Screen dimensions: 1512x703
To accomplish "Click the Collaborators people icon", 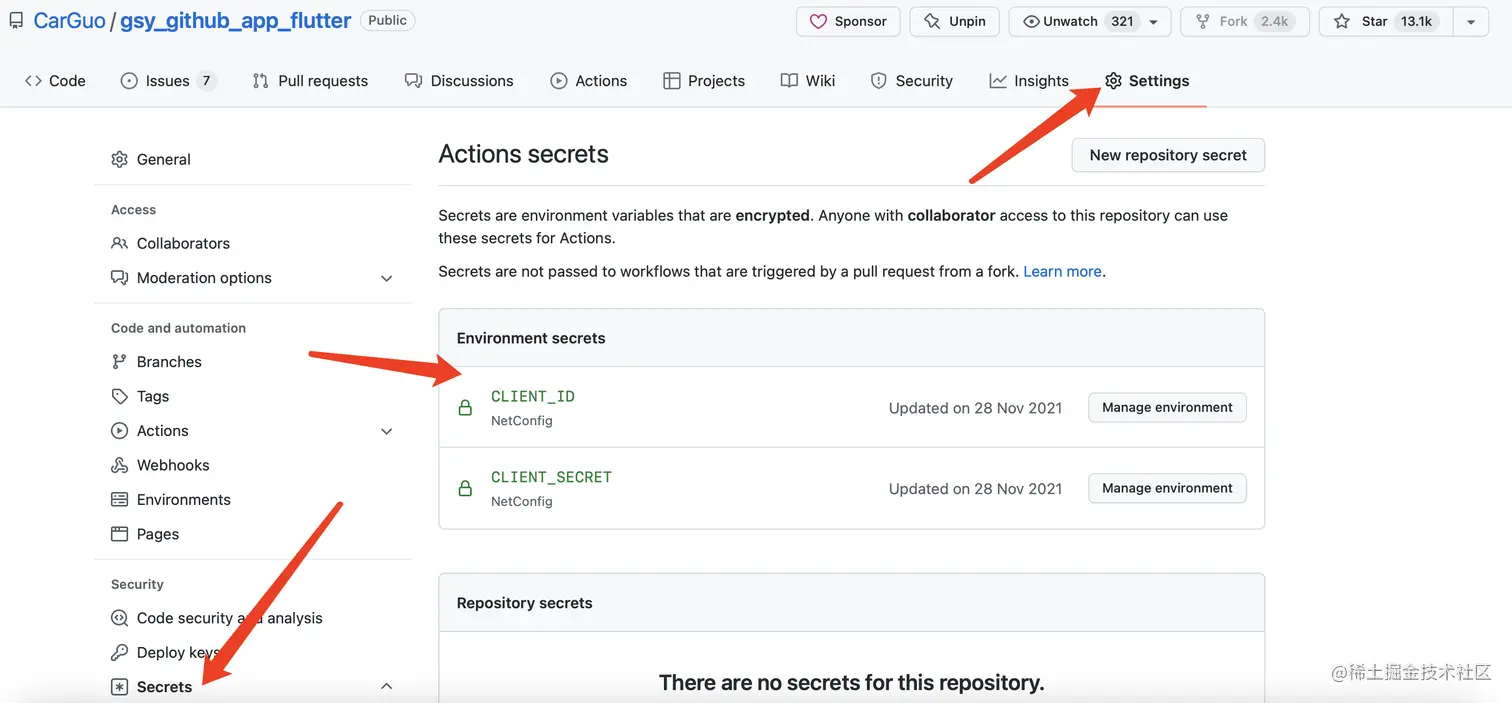I will point(119,243).
